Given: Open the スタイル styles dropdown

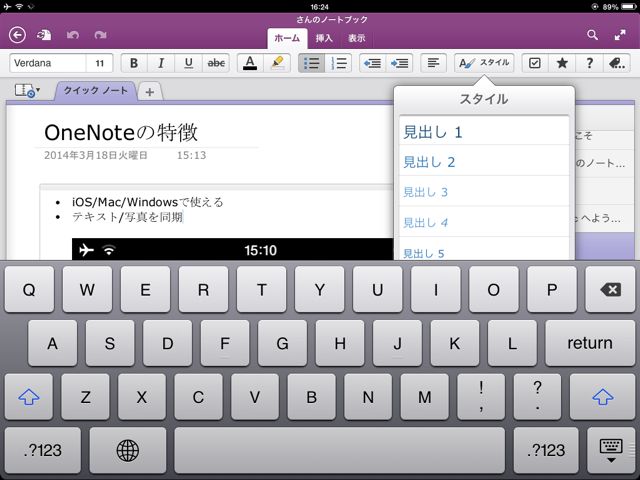Looking at the screenshot, I should point(484,63).
